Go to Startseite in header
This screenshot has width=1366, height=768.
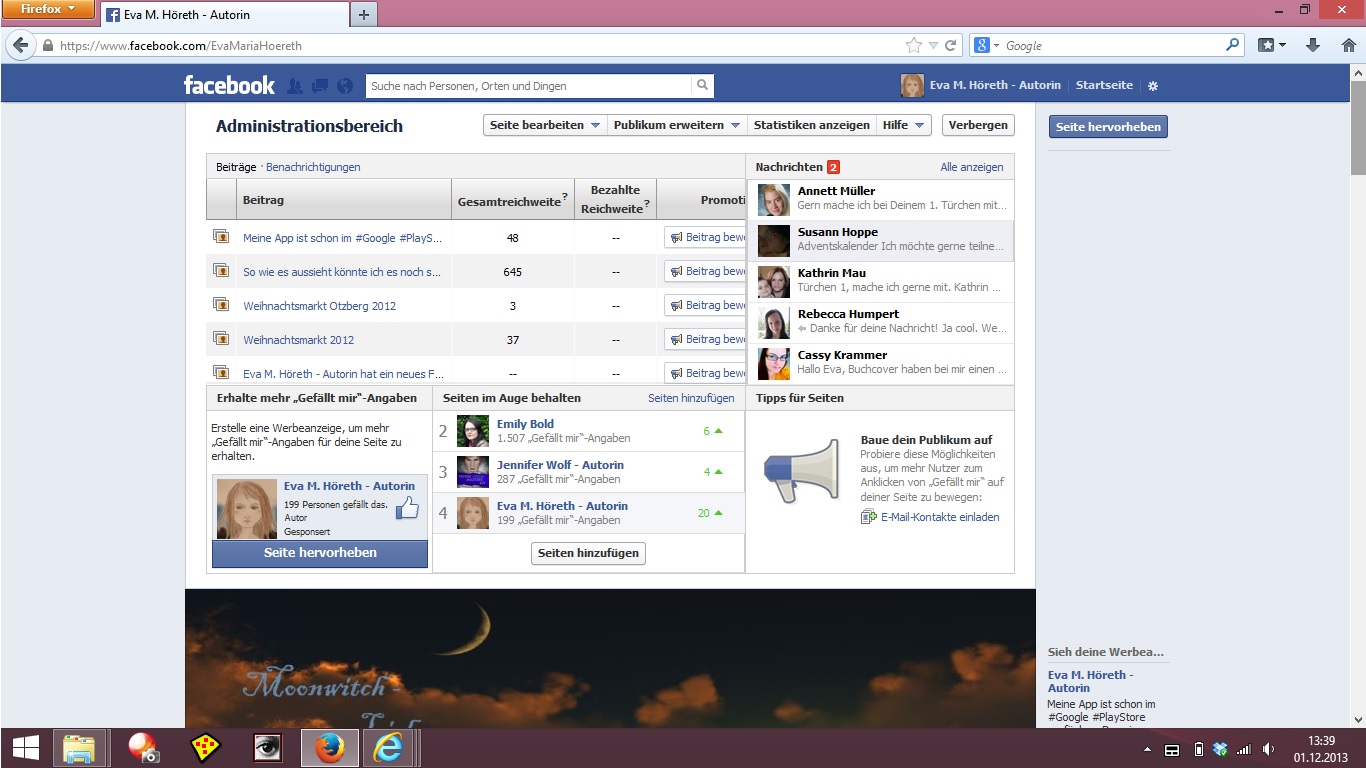[1104, 85]
